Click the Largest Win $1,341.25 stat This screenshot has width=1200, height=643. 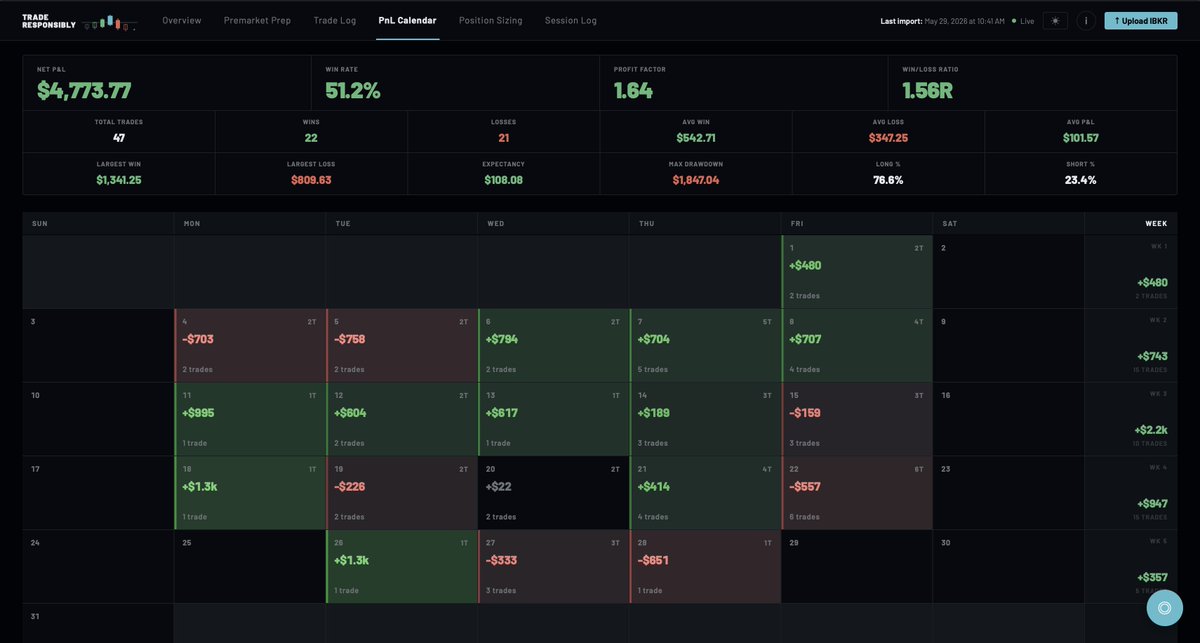click(119, 173)
